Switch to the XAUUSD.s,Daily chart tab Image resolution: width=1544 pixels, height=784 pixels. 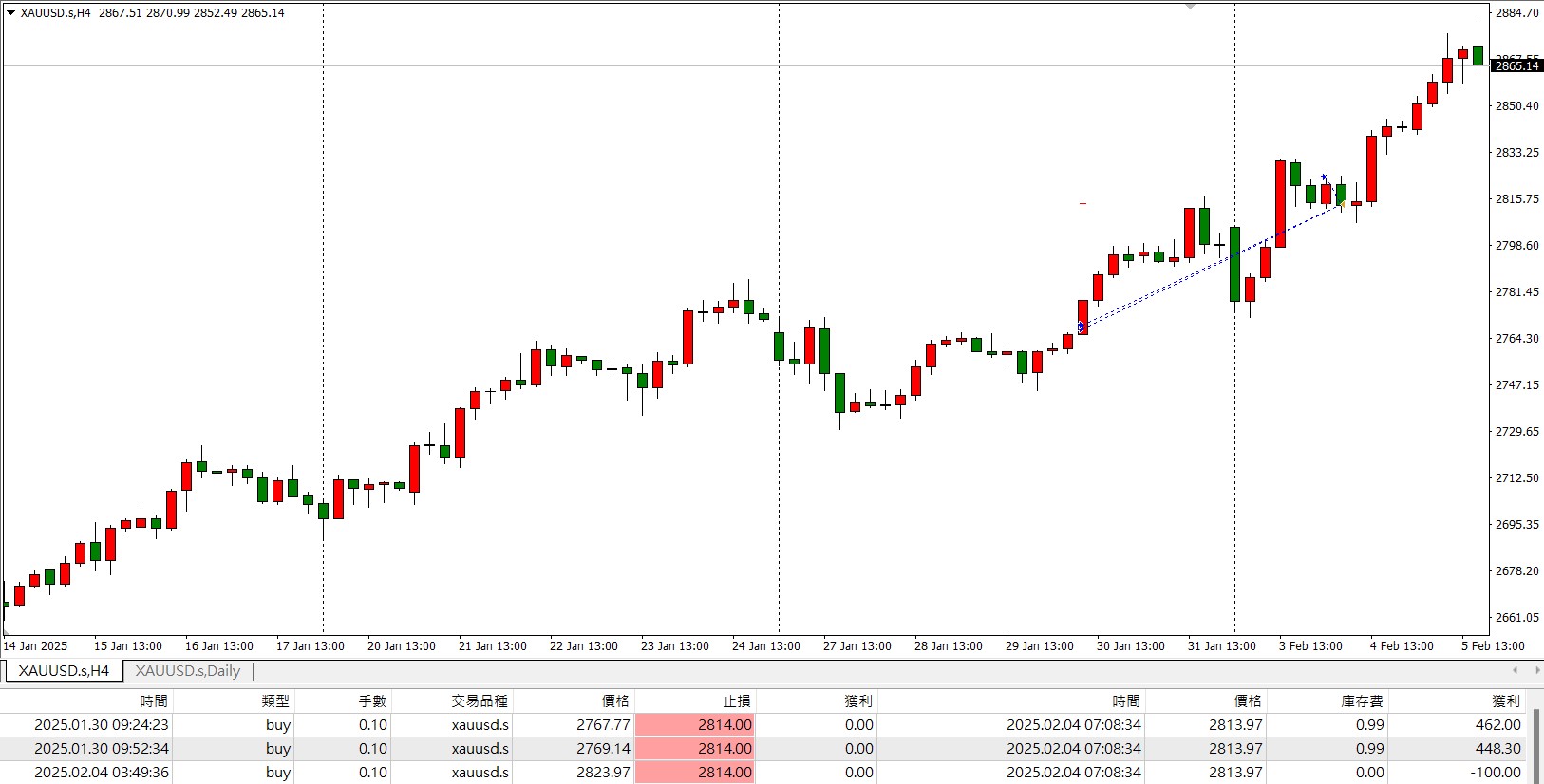coord(187,671)
